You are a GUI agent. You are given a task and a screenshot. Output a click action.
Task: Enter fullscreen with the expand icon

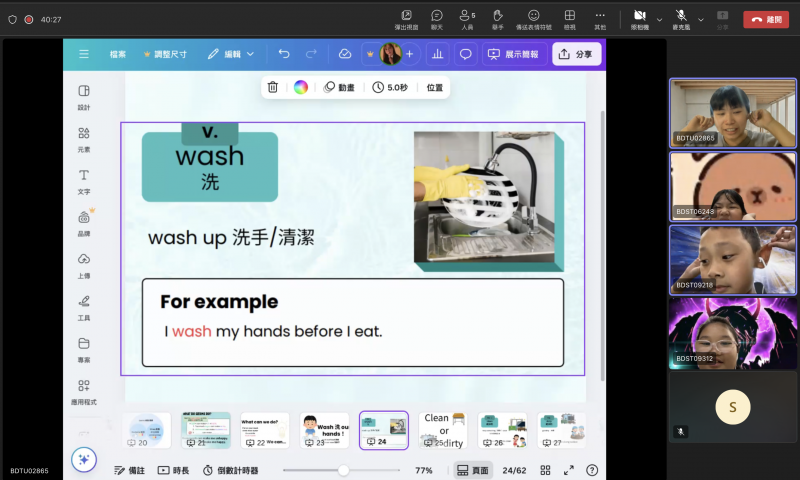[x=569, y=470]
